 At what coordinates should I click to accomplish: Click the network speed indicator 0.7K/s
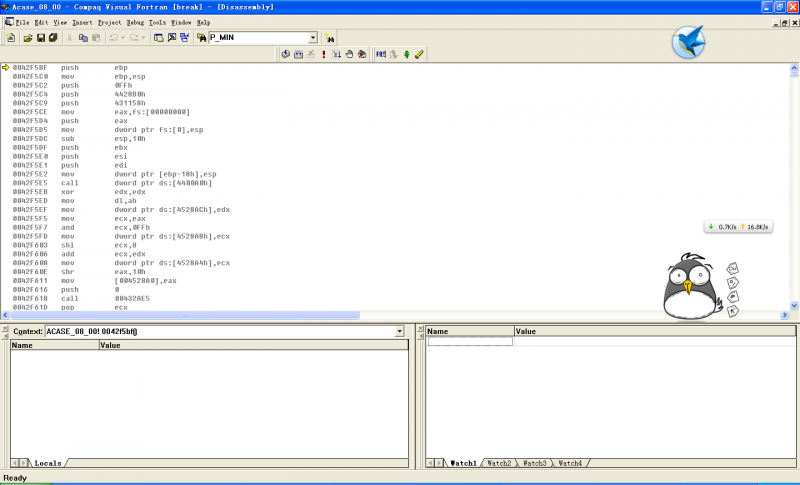tap(738, 227)
